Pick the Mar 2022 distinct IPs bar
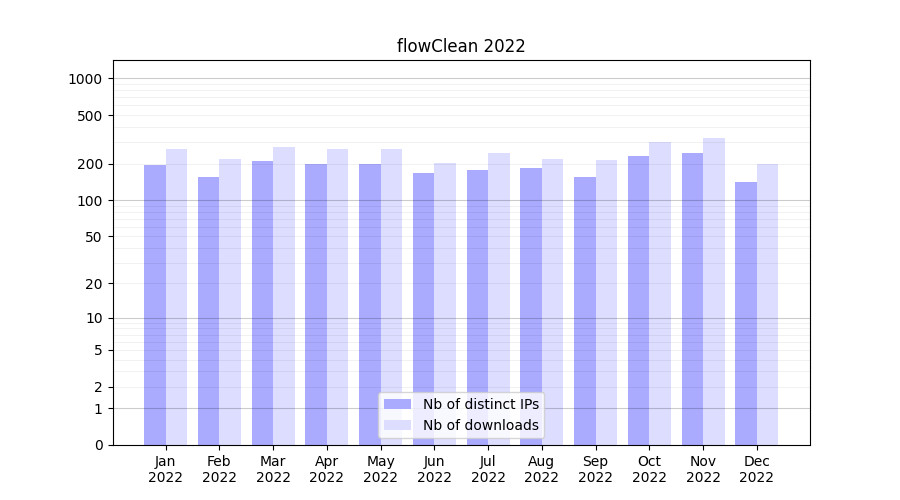The width and height of the screenshot is (900, 500). [262, 303]
